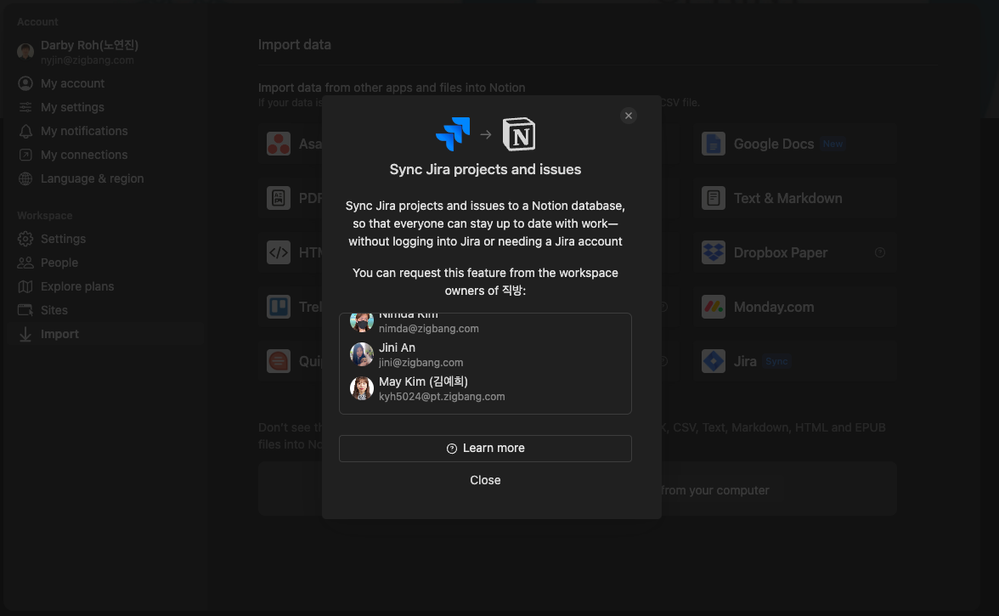Image resolution: width=999 pixels, height=616 pixels.
Task: Click the email kyh5024@pt.zigbang.com
Action: click(442, 396)
